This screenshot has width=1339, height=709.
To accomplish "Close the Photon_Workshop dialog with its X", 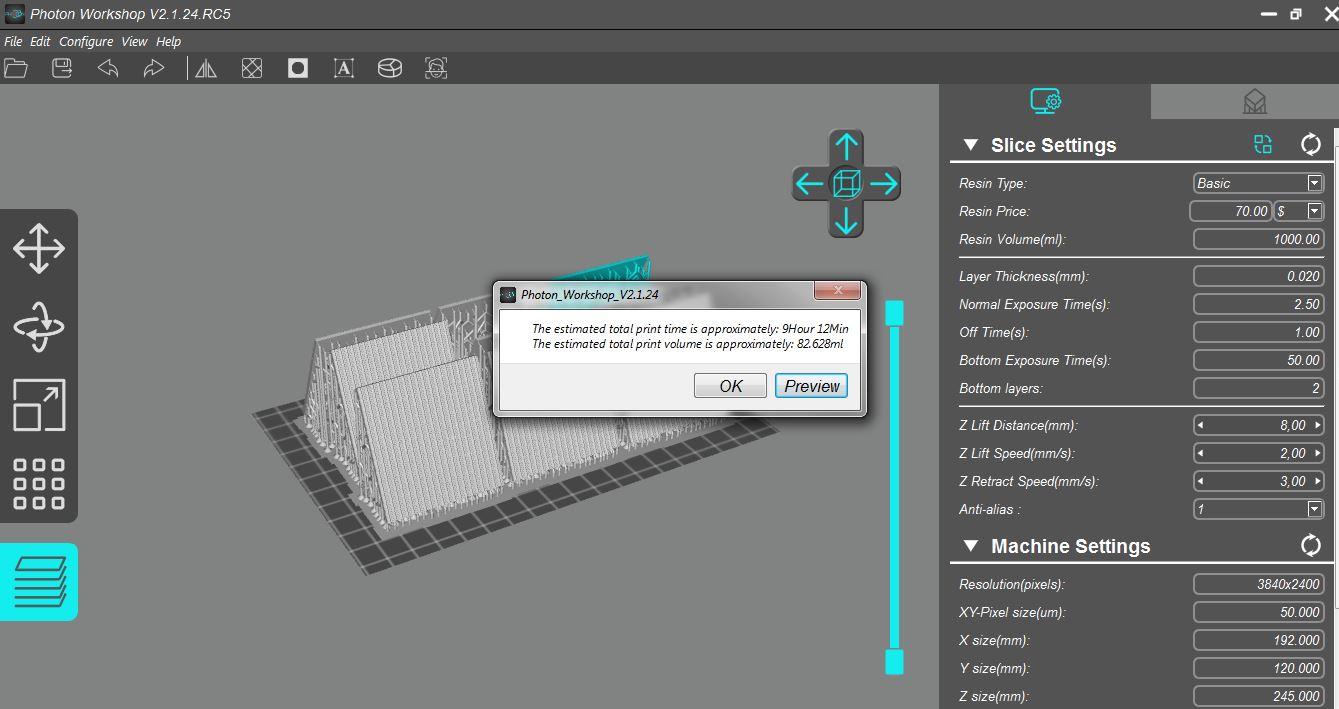I will tap(837, 292).
